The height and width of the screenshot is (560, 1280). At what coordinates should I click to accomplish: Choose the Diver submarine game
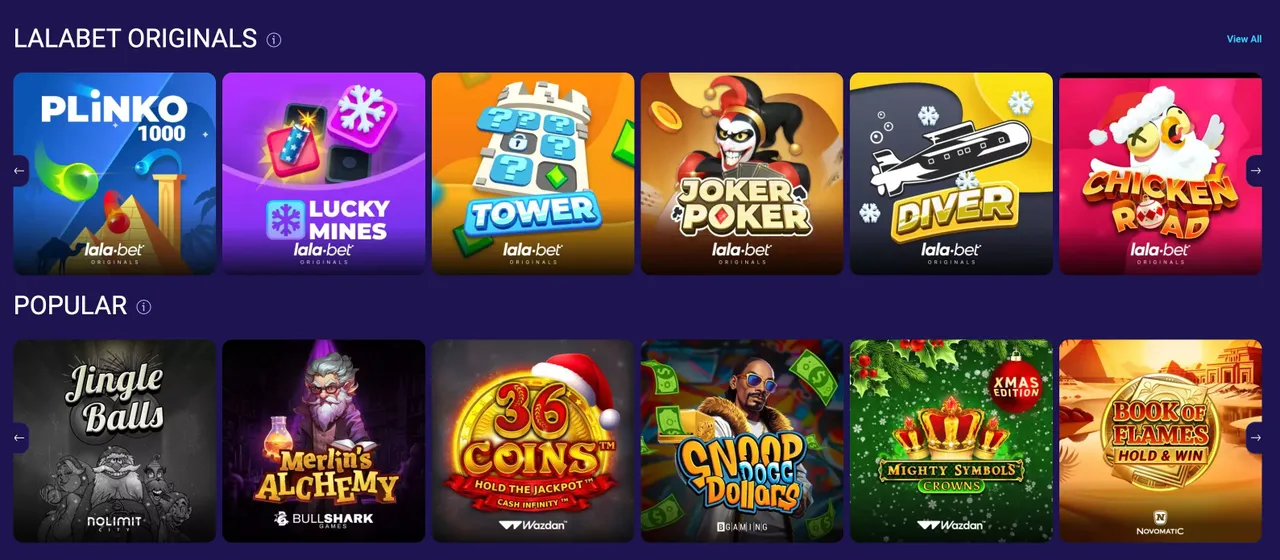951,173
